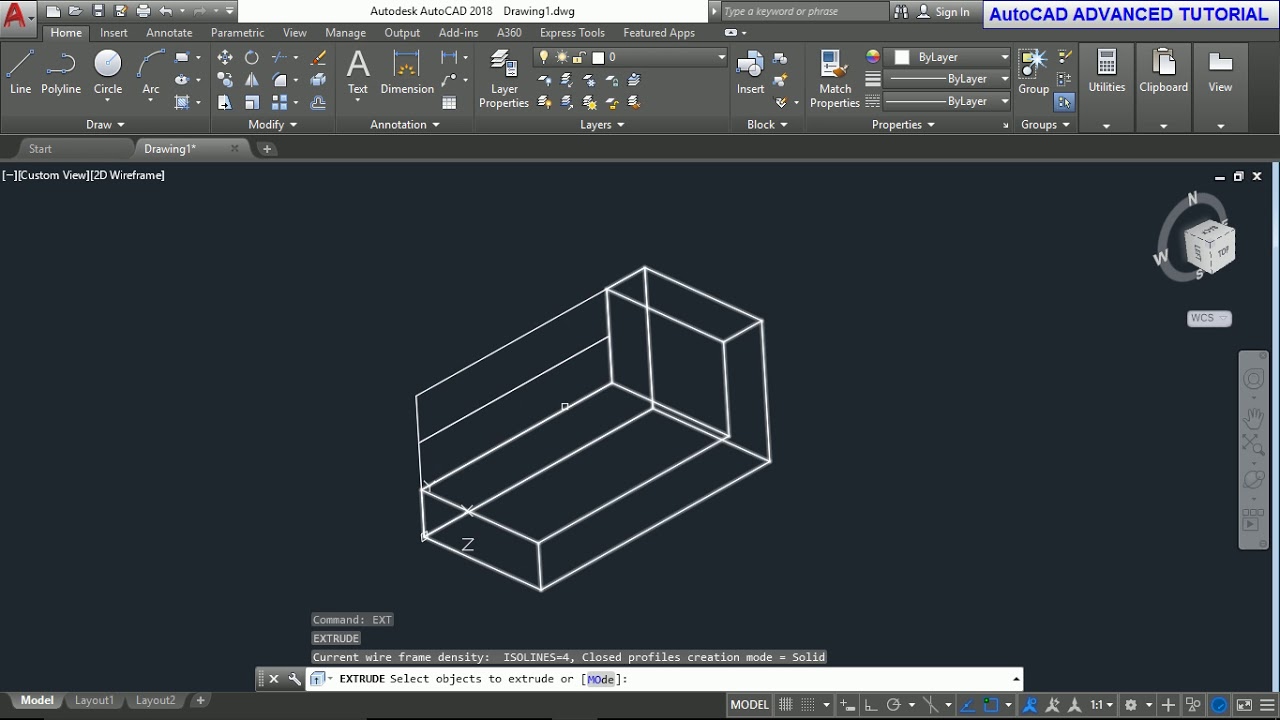
Task: Toggle object snap tracking in status bar
Action: point(968,705)
